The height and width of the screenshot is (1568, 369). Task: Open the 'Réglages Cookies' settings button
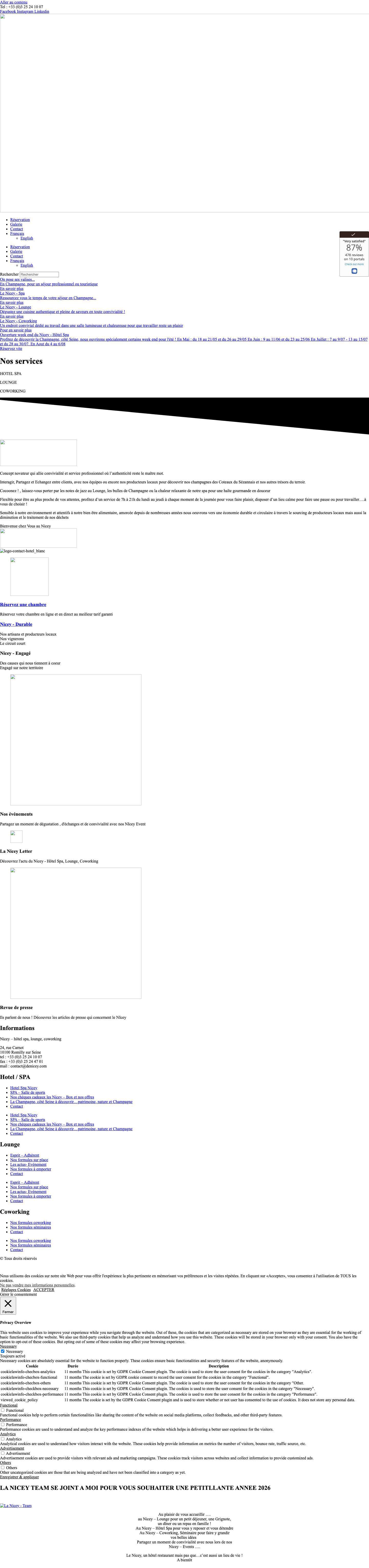pyautogui.click(x=16, y=1290)
